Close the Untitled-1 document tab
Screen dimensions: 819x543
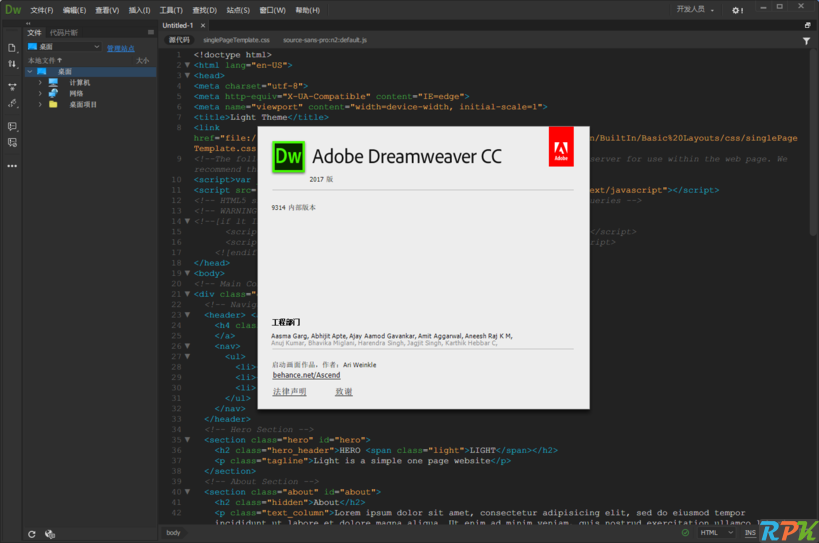pyautogui.click(x=203, y=25)
